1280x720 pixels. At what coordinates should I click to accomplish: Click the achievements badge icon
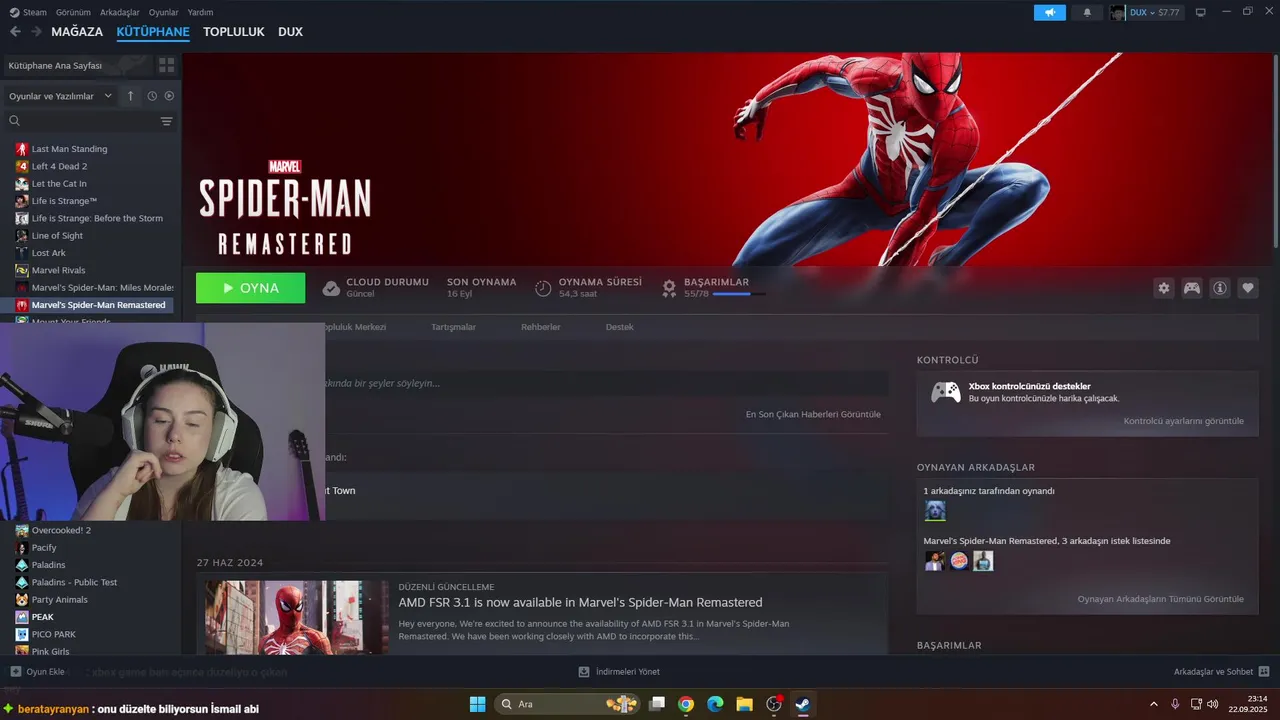(x=669, y=288)
